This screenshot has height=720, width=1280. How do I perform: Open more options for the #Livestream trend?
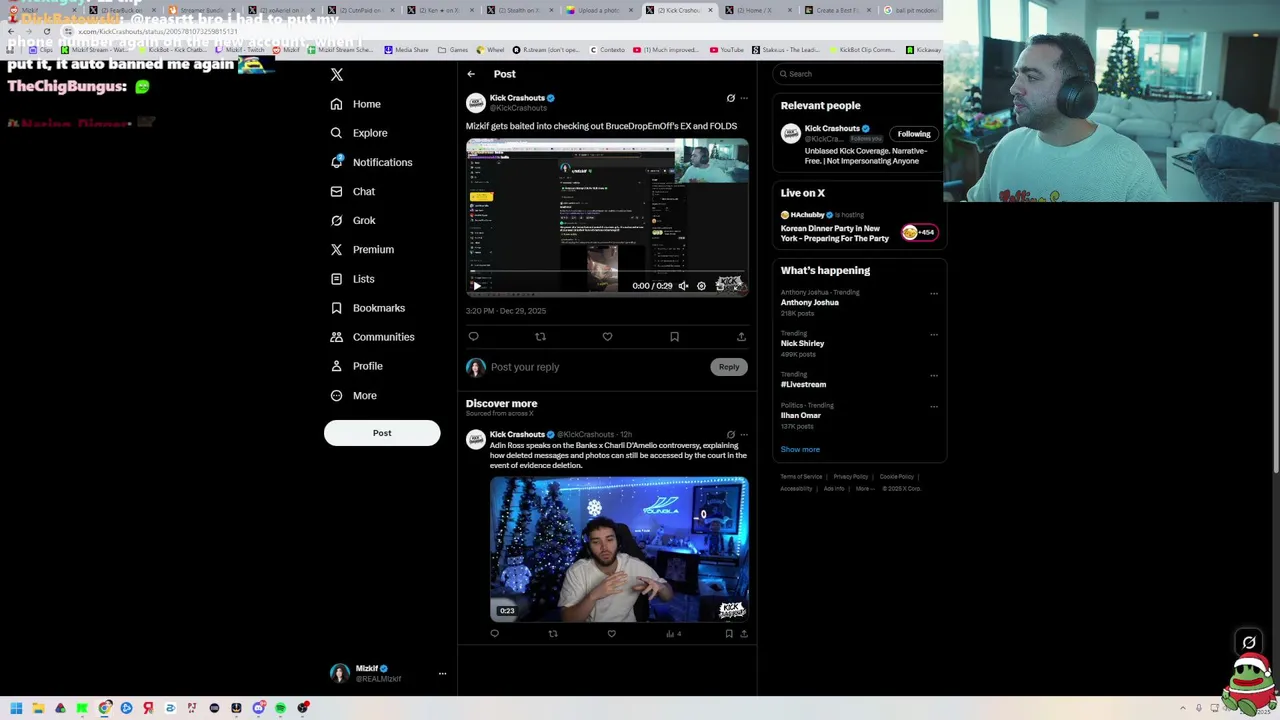pyautogui.click(x=934, y=375)
